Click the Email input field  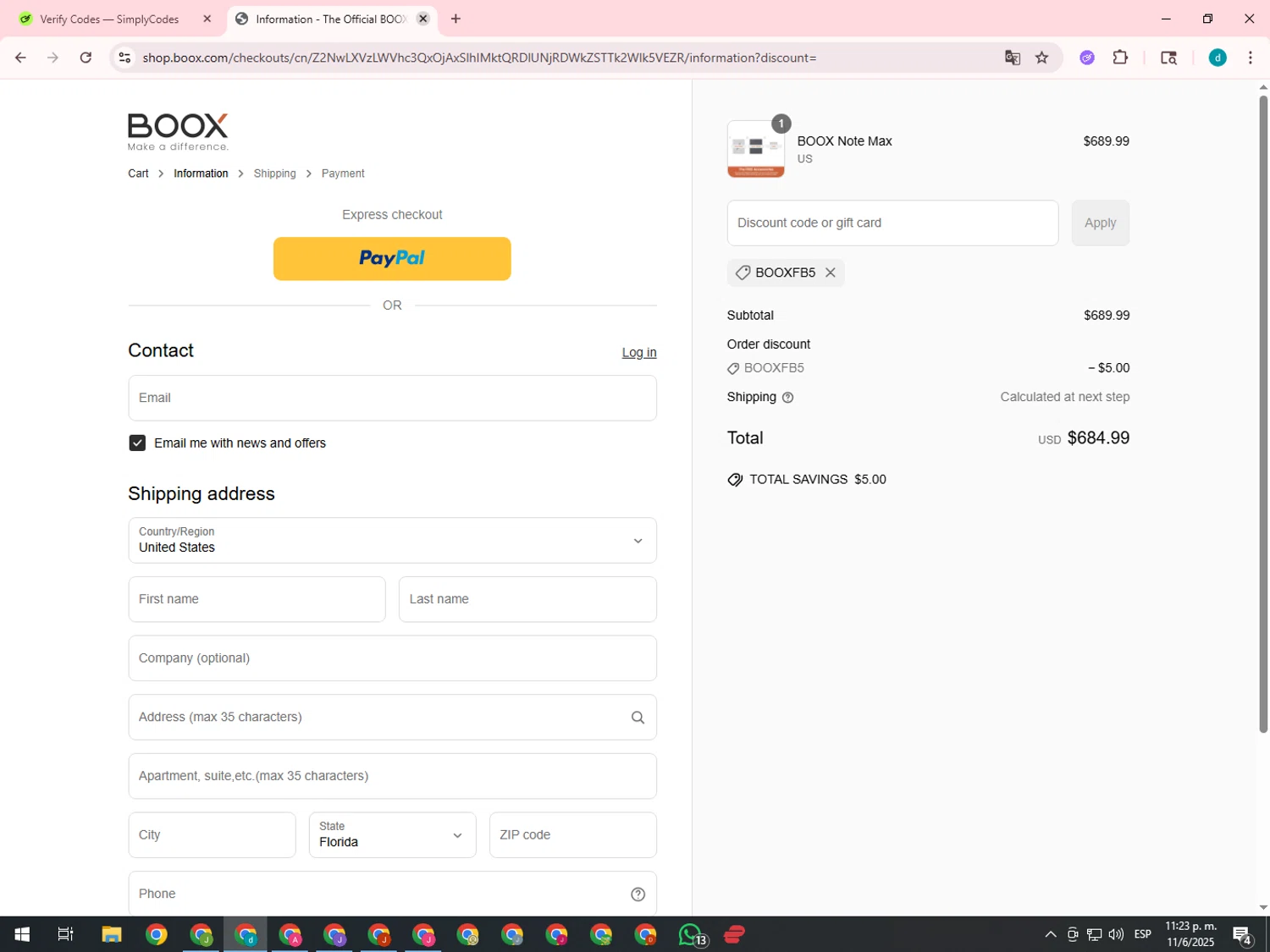click(392, 399)
